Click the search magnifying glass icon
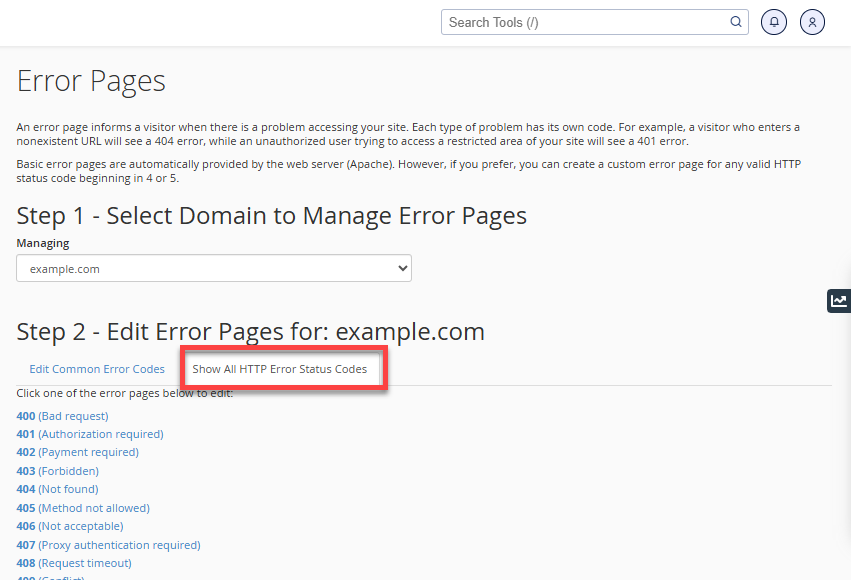Screen dimensions: 851x580 coord(735,22)
